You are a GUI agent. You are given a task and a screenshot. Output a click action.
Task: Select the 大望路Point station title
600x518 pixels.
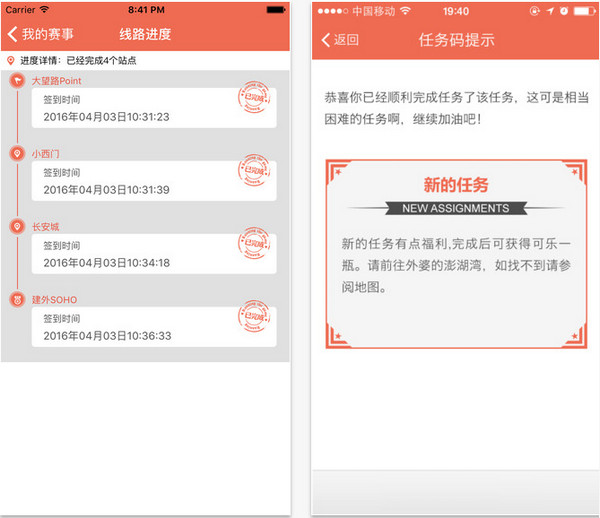point(57,81)
